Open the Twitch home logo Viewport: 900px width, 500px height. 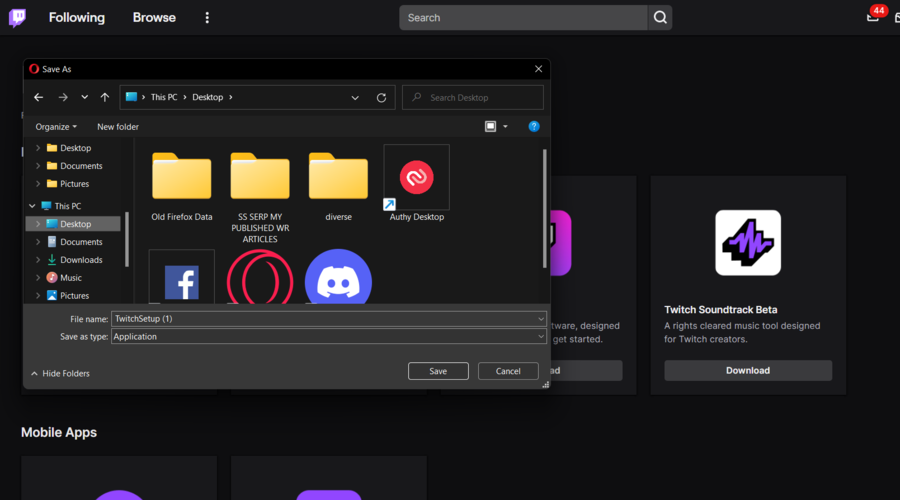[x=17, y=18]
